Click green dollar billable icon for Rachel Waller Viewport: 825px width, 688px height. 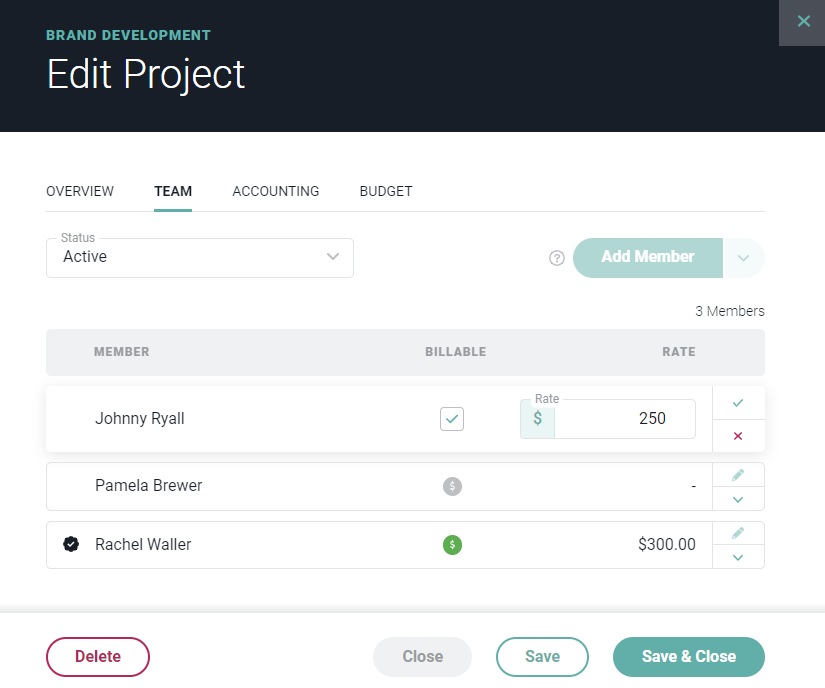(x=452, y=545)
